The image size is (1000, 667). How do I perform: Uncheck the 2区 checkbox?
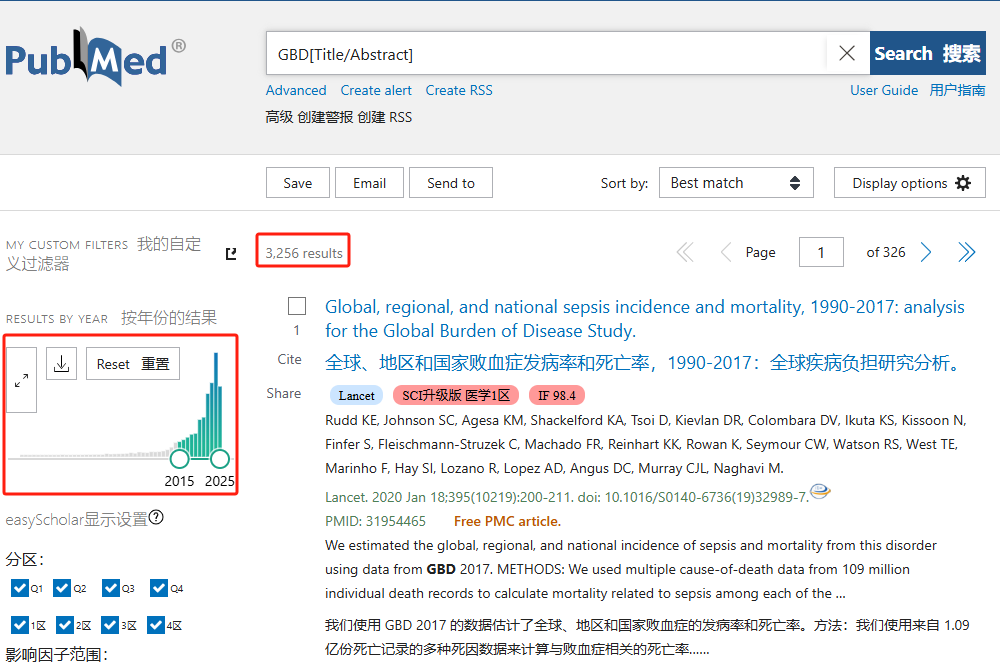(65, 625)
